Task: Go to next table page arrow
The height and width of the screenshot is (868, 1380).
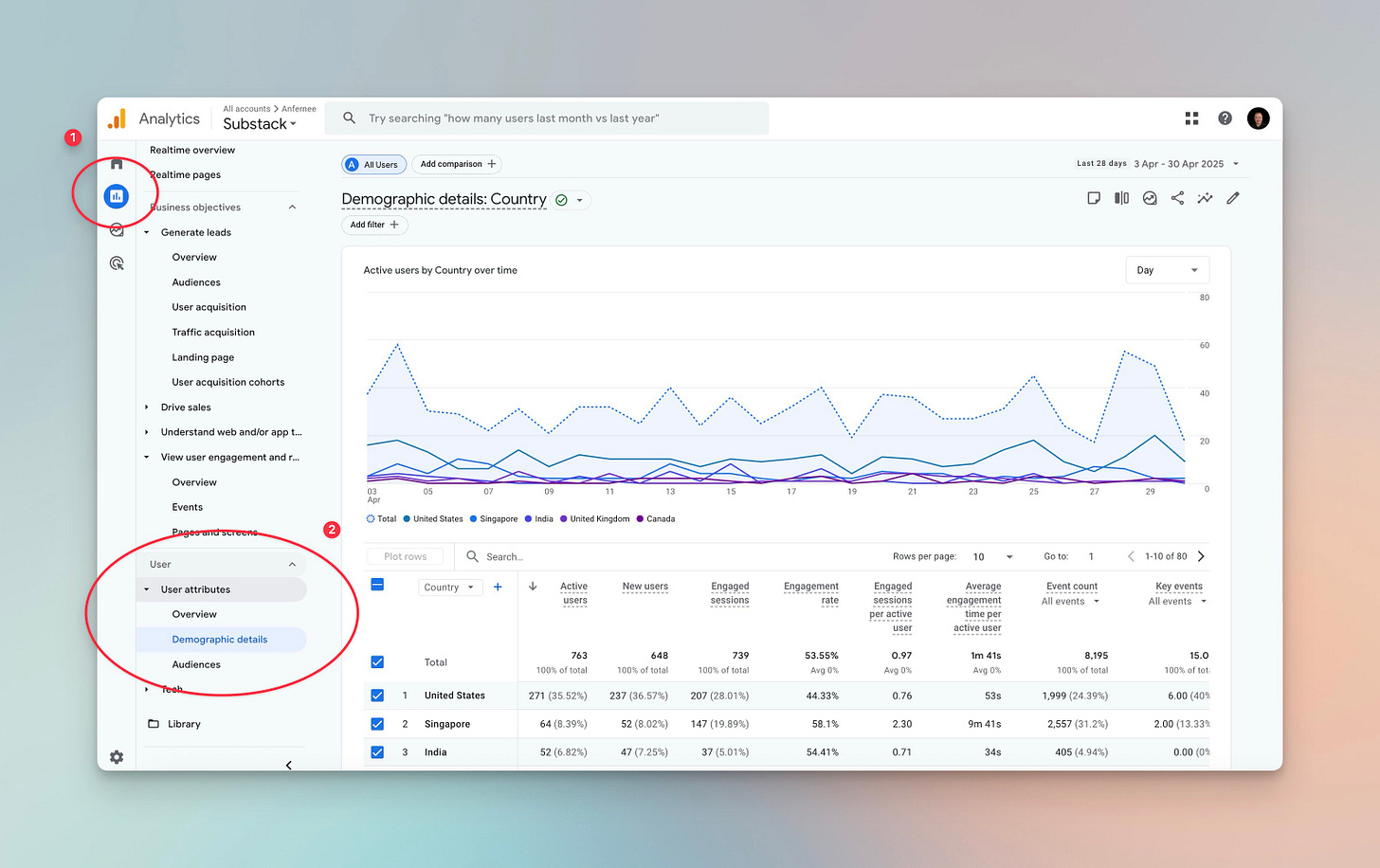Action: tap(1201, 556)
